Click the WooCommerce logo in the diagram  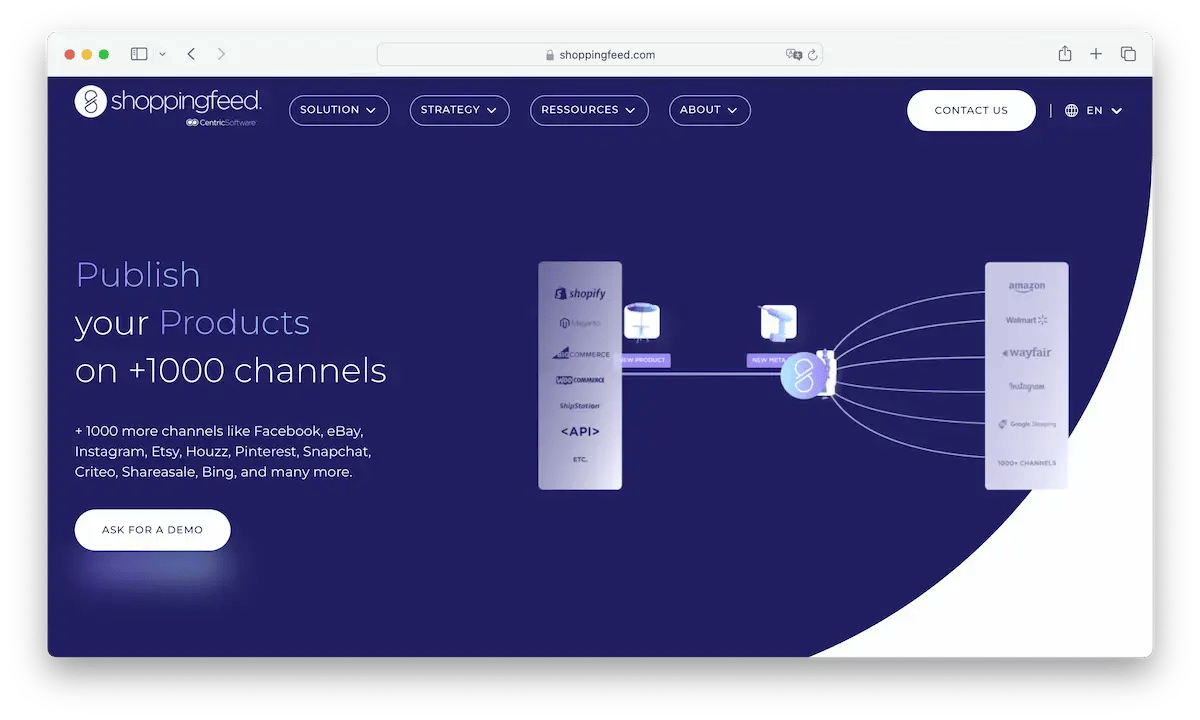click(x=580, y=380)
